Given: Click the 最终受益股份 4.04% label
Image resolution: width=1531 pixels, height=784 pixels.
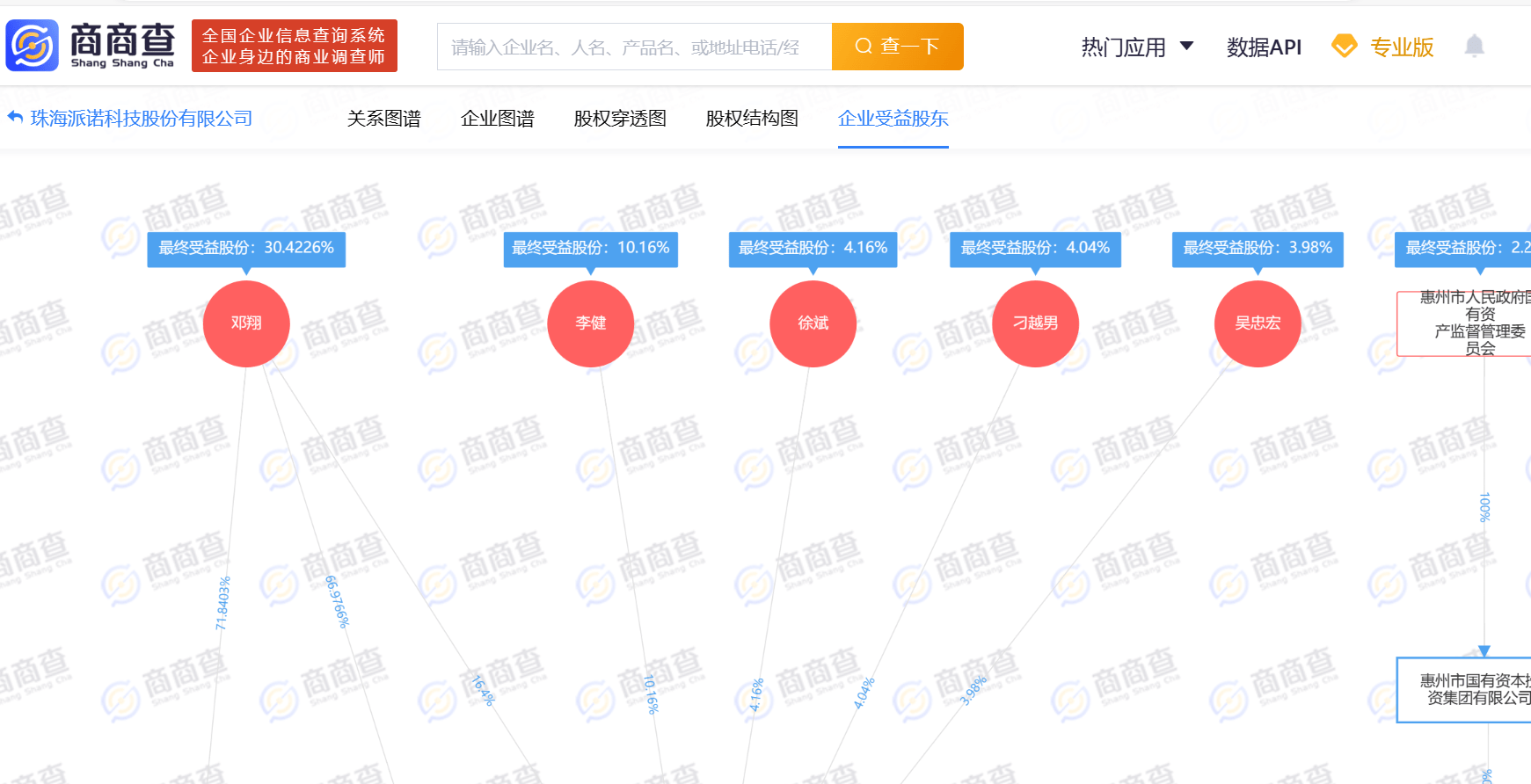Looking at the screenshot, I should coord(1036,249).
